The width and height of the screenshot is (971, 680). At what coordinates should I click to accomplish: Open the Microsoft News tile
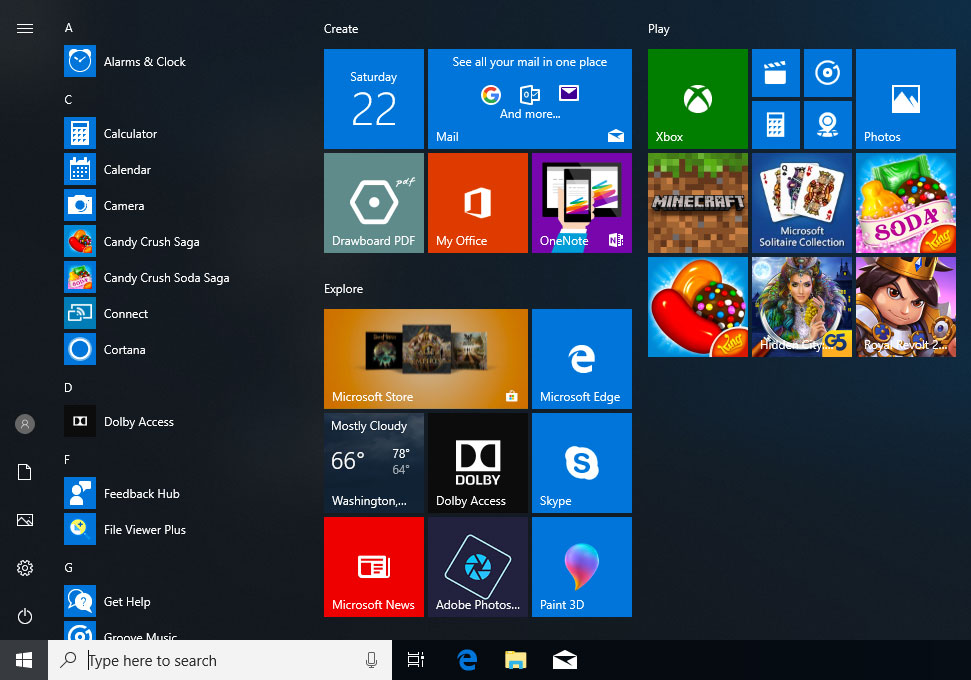(x=374, y=567)
